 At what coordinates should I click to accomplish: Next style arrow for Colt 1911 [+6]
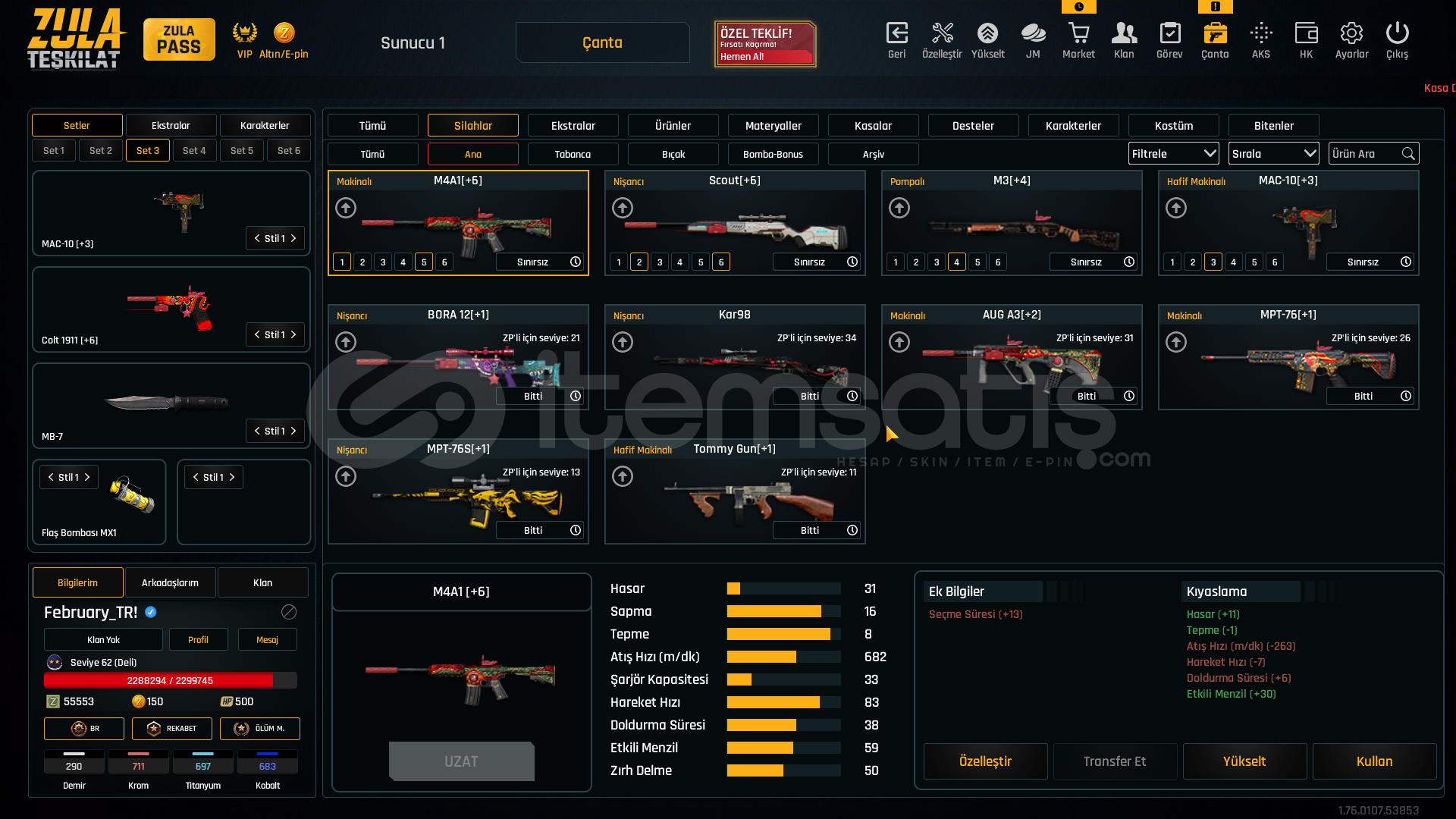tap(294, 334)
